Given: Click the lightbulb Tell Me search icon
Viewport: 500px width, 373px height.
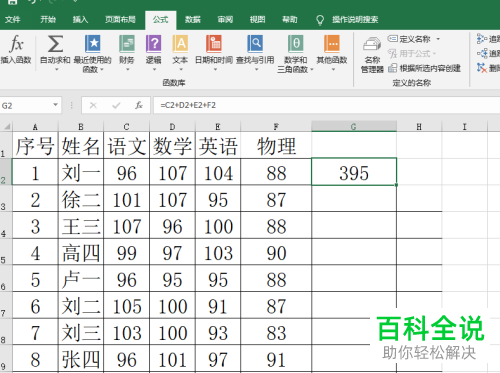Looking at the screenshot, I should (320, 20).
